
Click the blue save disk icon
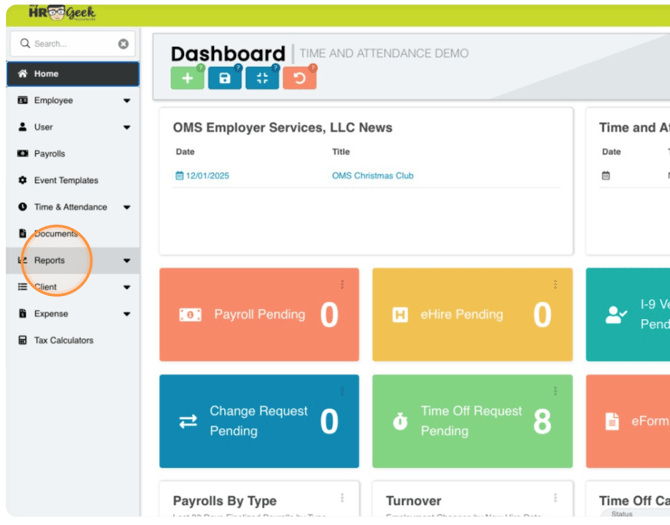coord(224,78)
